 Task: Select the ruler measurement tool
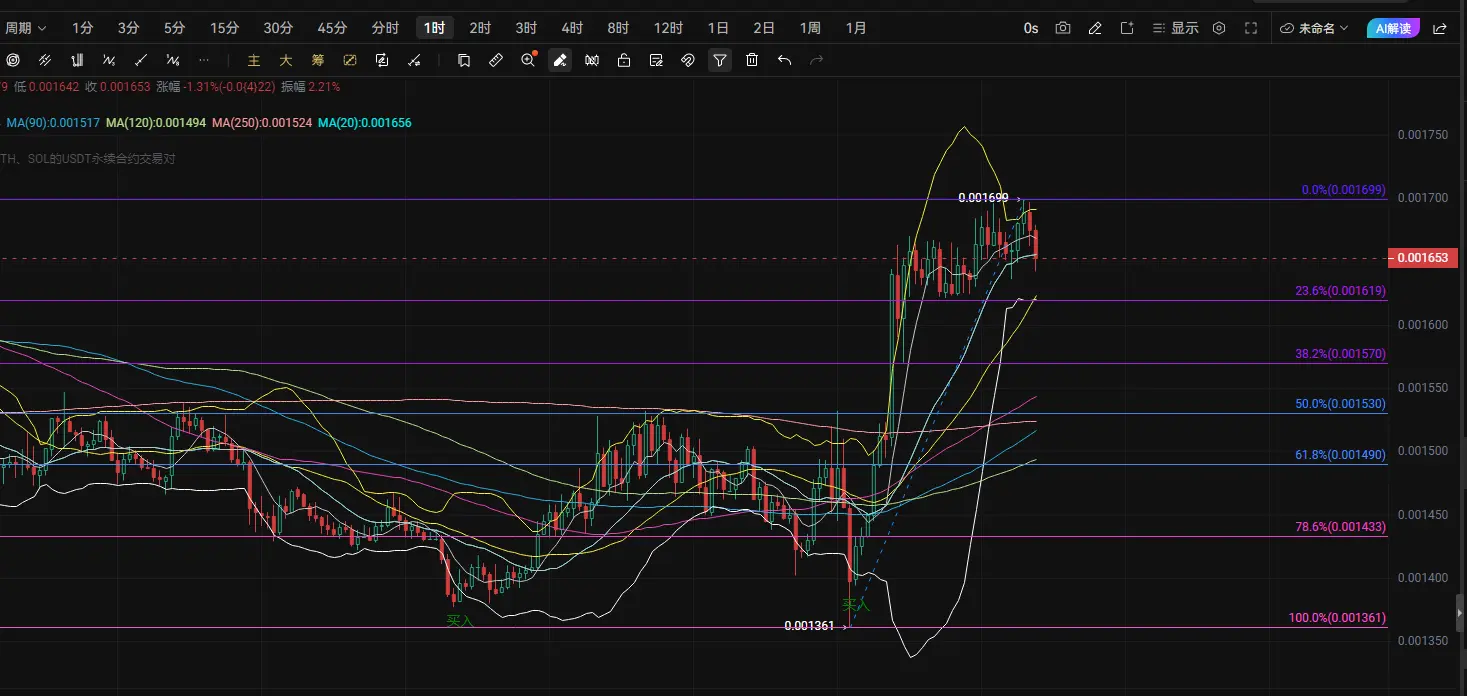coord(496,60)
